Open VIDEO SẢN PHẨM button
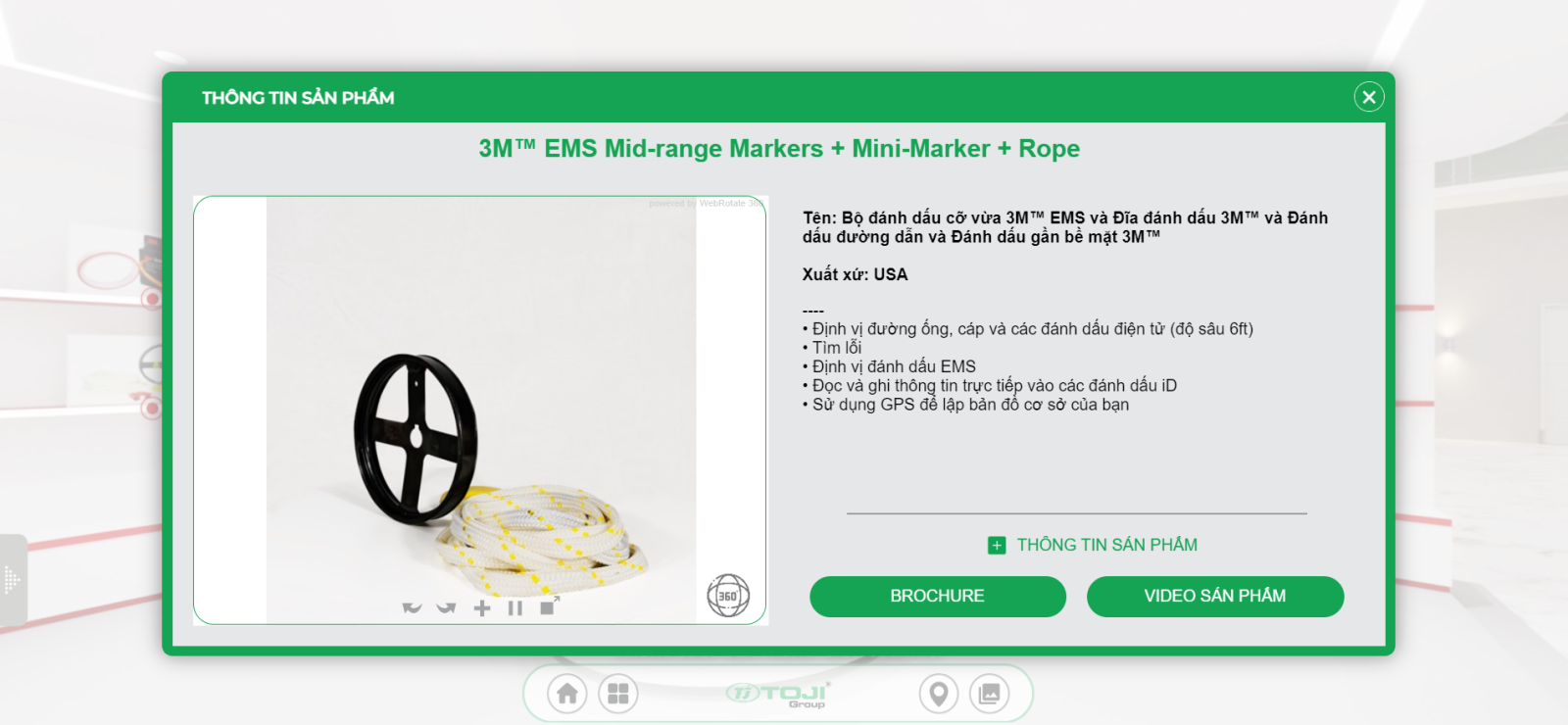 tap(1215, 597)
